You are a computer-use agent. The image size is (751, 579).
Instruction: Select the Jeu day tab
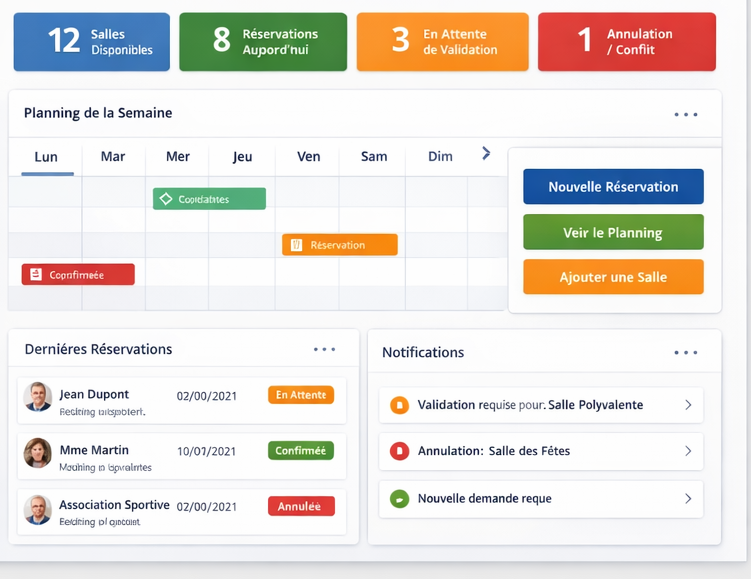(243, 157)
